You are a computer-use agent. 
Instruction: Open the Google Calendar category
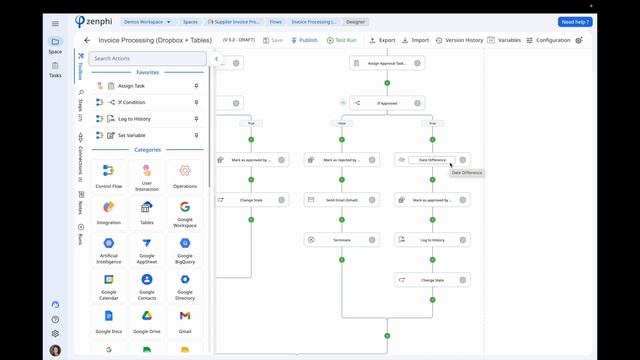point(109,286)
